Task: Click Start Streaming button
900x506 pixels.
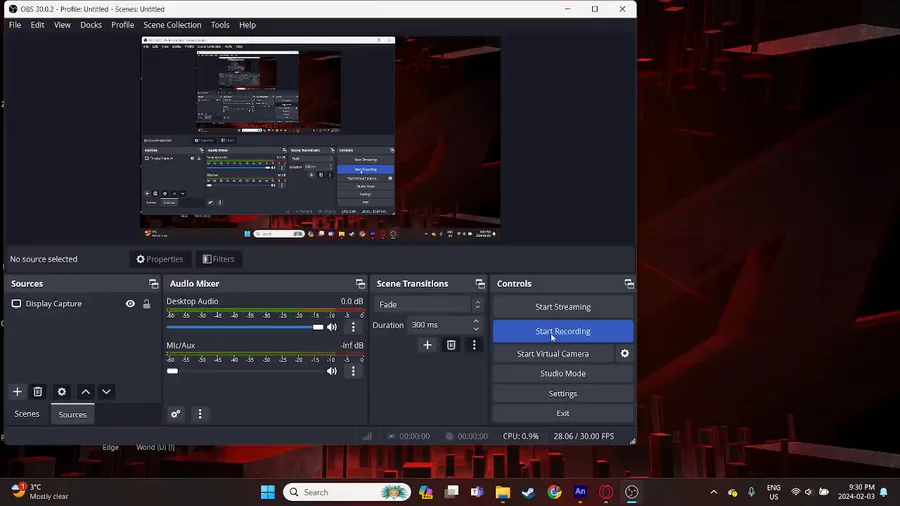Action: pos(563,307)
